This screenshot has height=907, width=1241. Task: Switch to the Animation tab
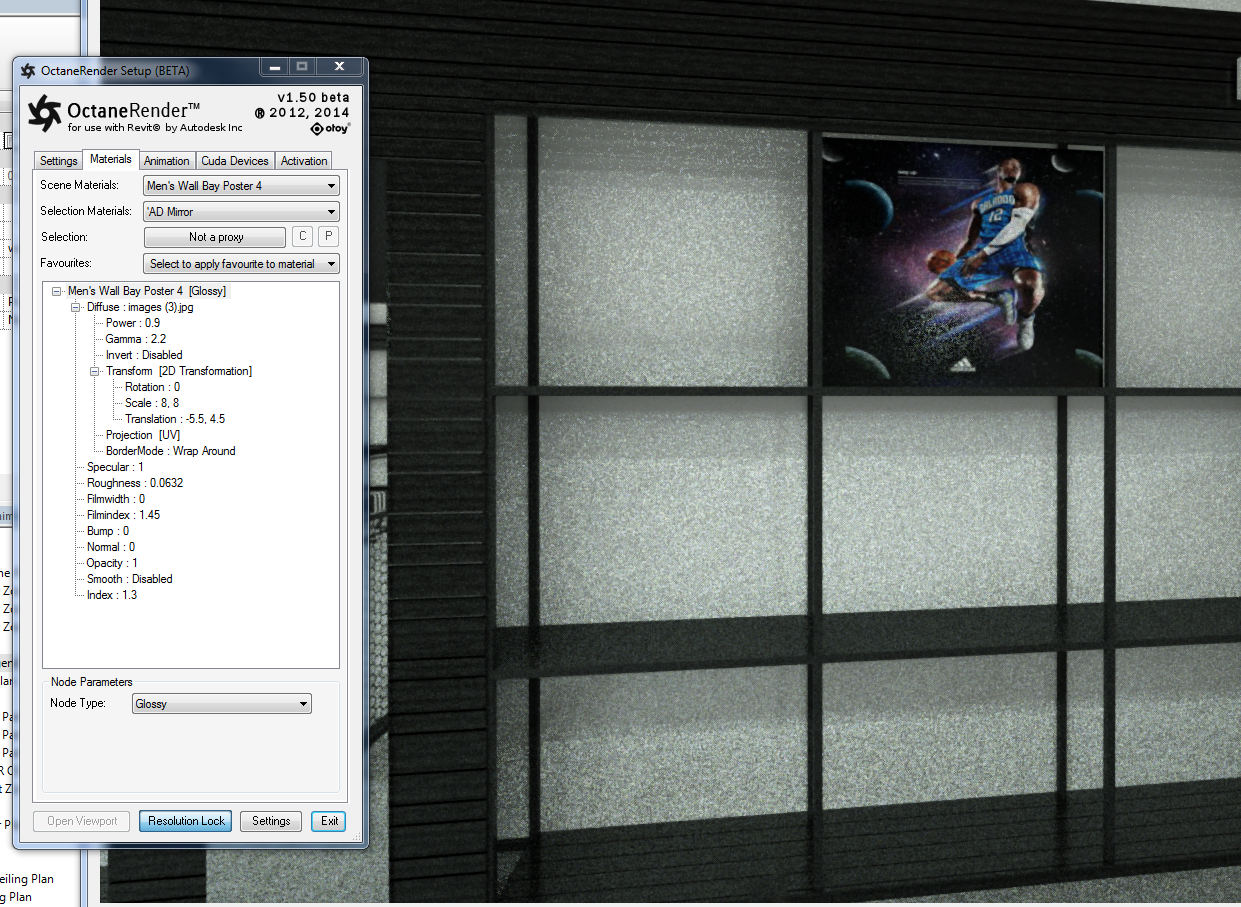pos(166,161)
